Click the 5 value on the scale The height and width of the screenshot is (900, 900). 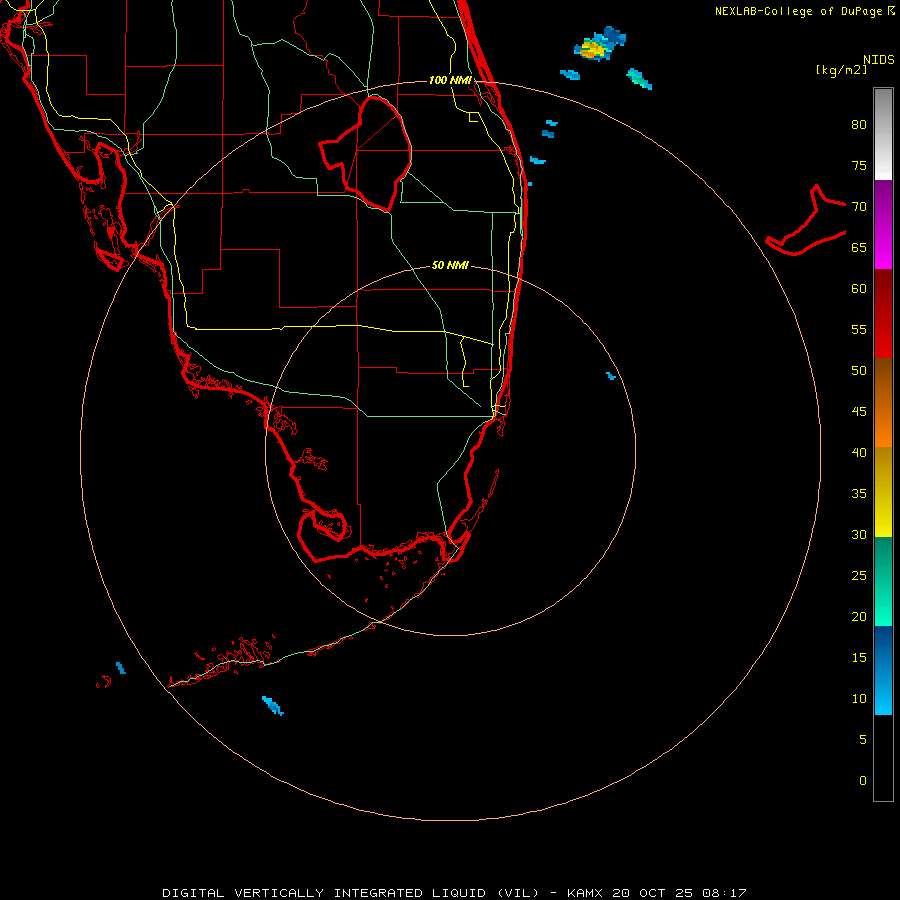click(863, 740)
